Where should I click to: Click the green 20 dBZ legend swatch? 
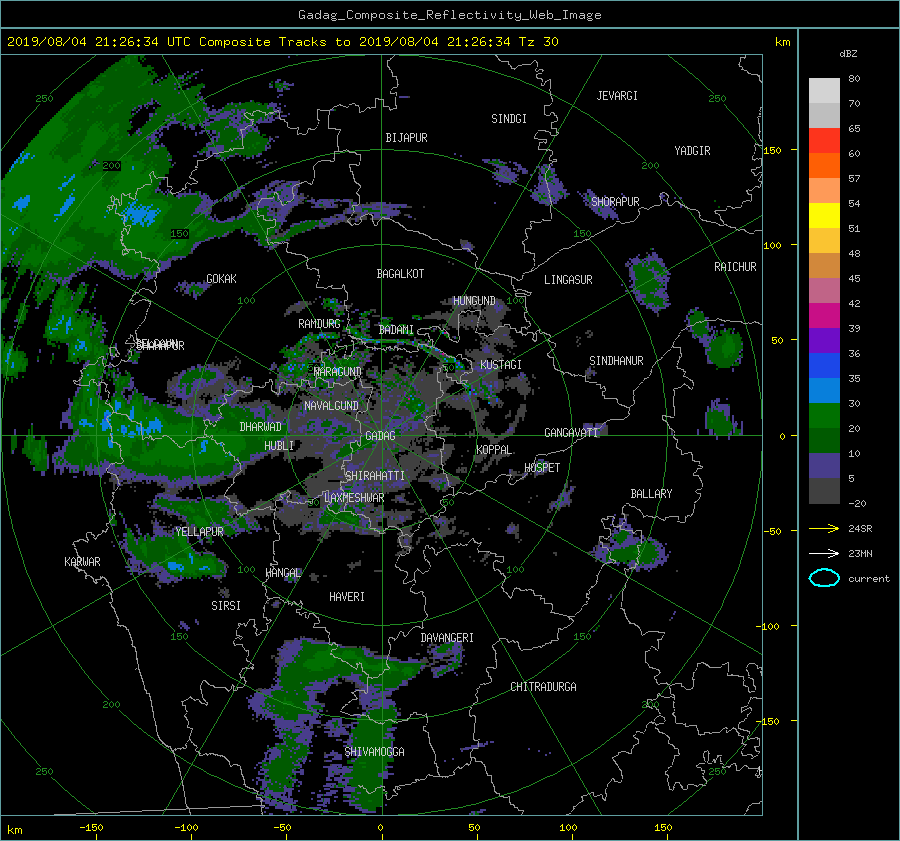click(824, 415)
